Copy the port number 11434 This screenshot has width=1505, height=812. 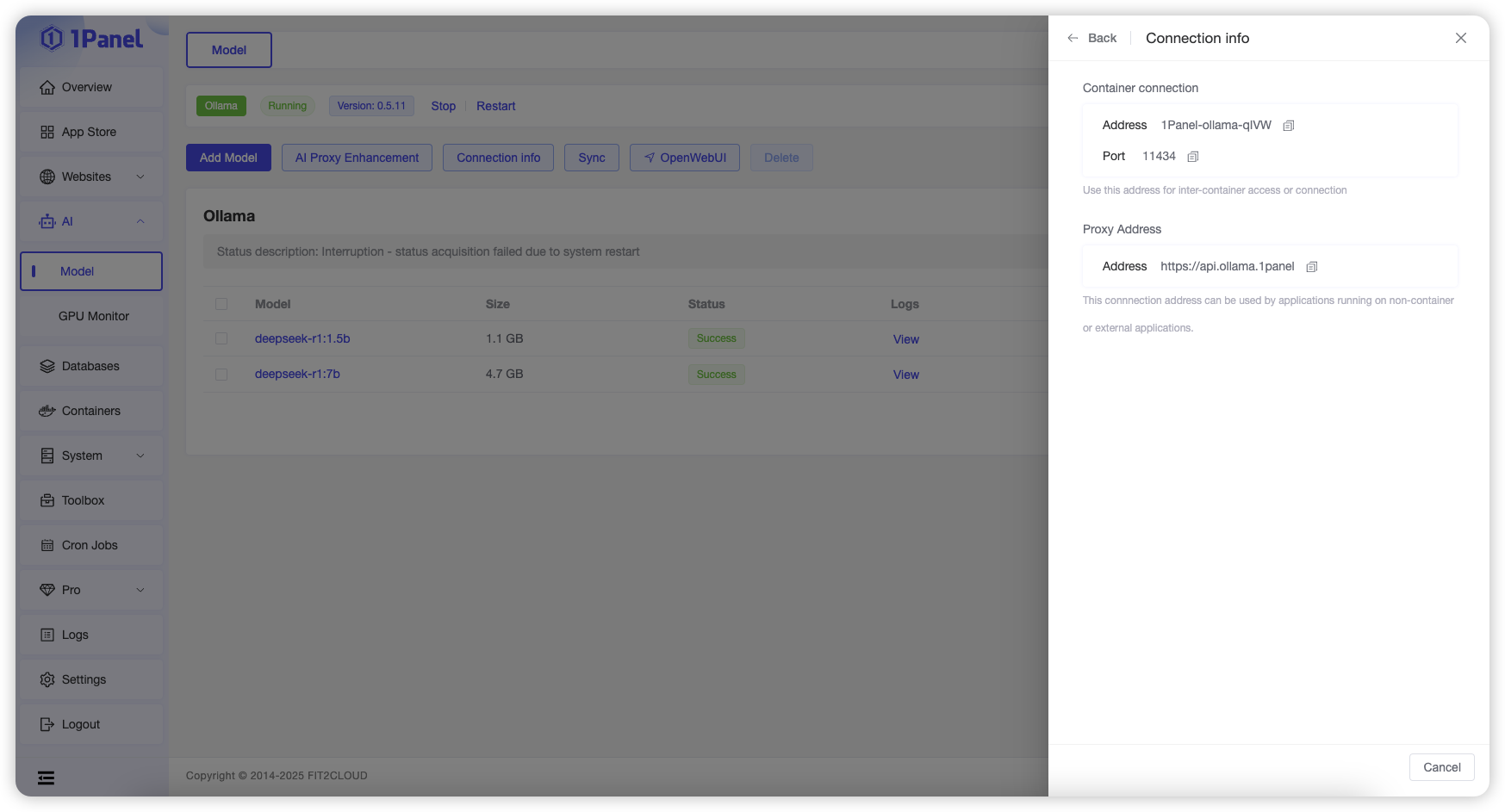[x=1192, y=157]
